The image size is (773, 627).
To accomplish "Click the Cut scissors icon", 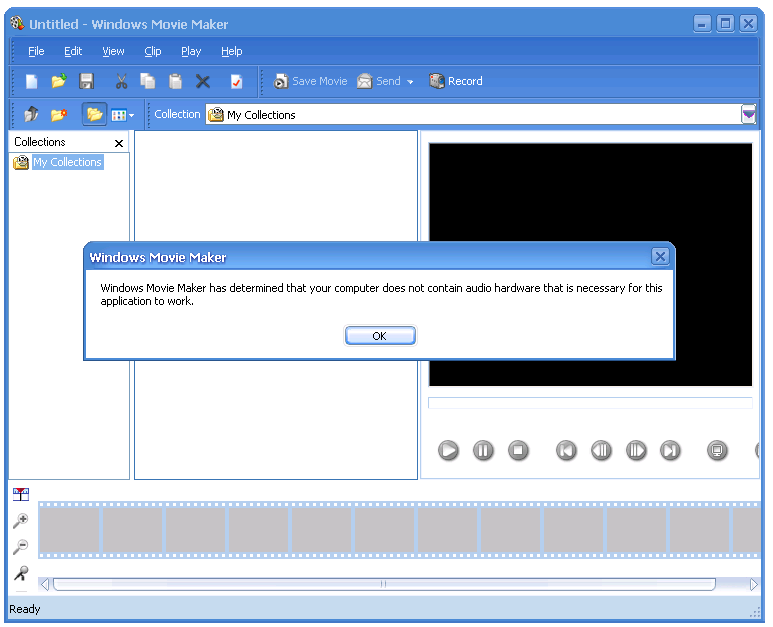I will (x=121, y=81).
